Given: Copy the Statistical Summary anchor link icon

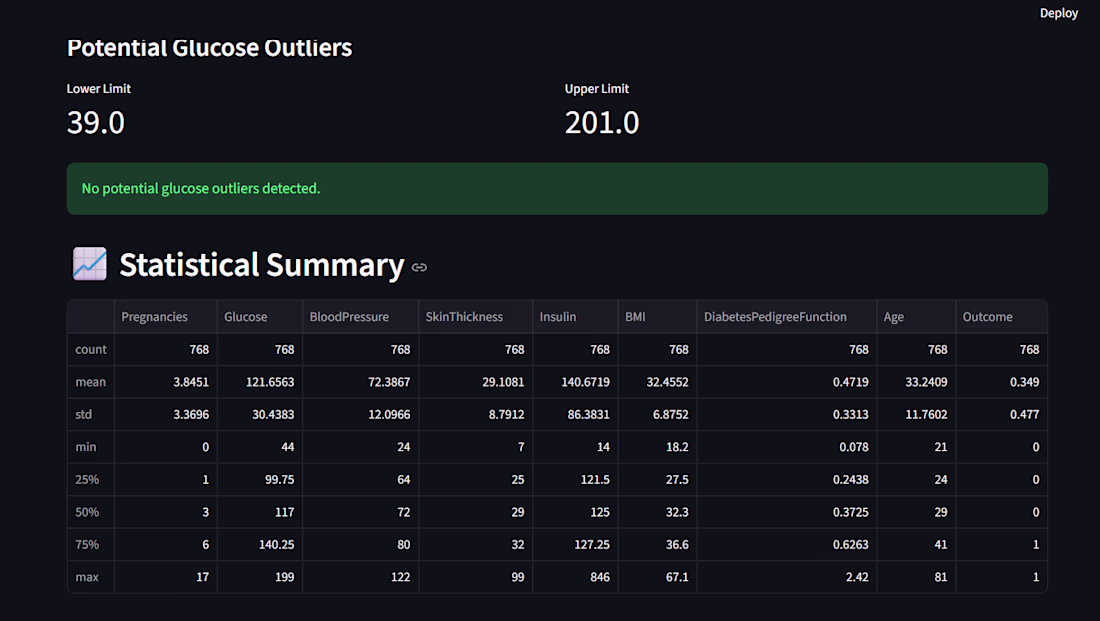Looking at the screenshot, I should (x=420, y=267).
